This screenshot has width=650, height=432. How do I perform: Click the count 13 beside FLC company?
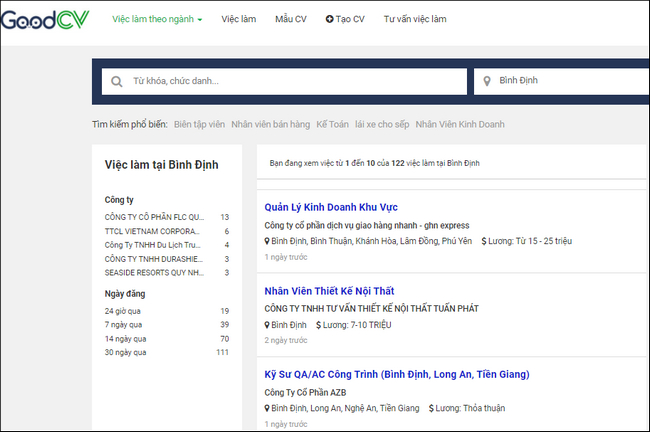click(x=225, y=217)
